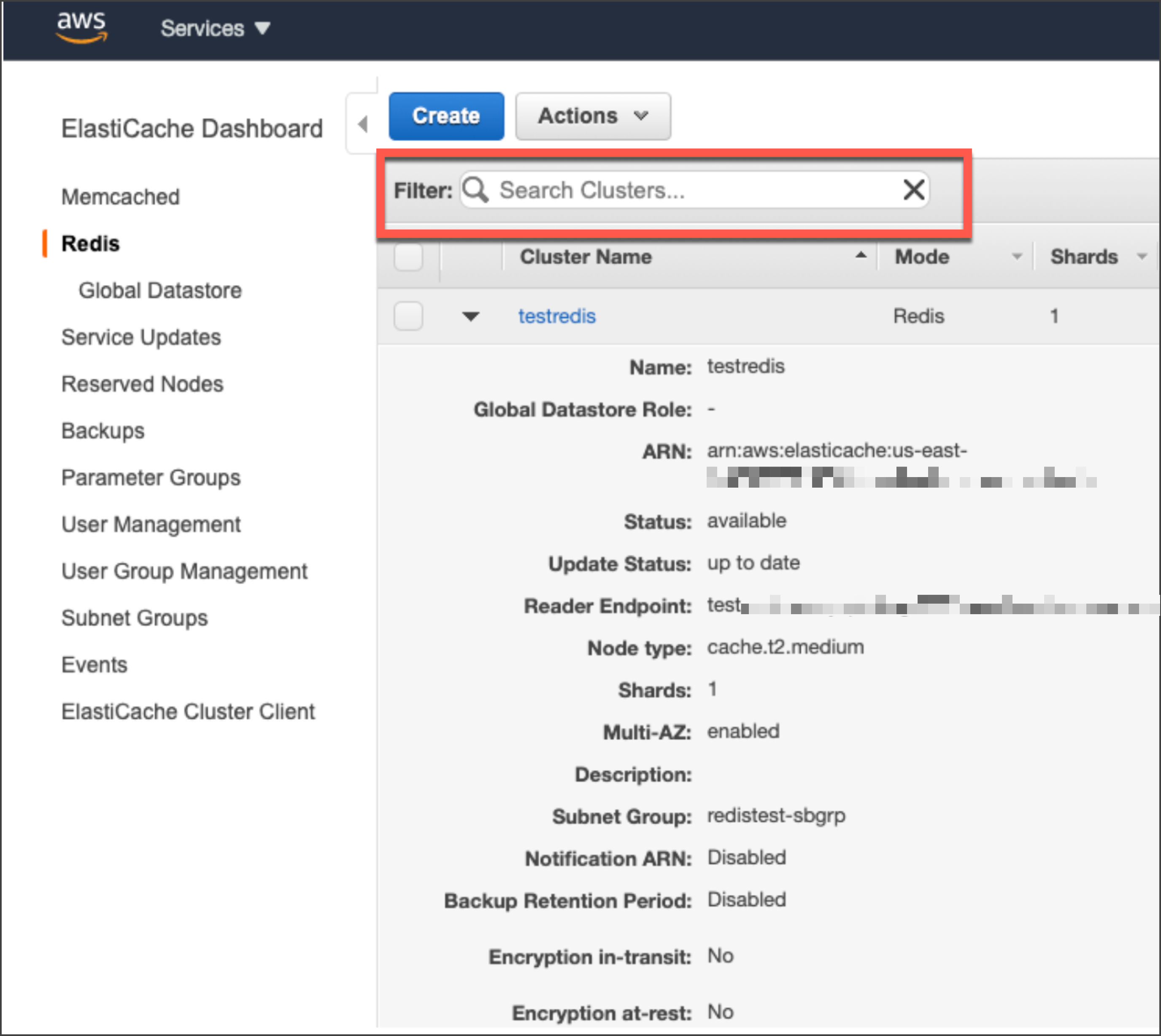Open the Mode column sort dropdown

coord(1016,257)
